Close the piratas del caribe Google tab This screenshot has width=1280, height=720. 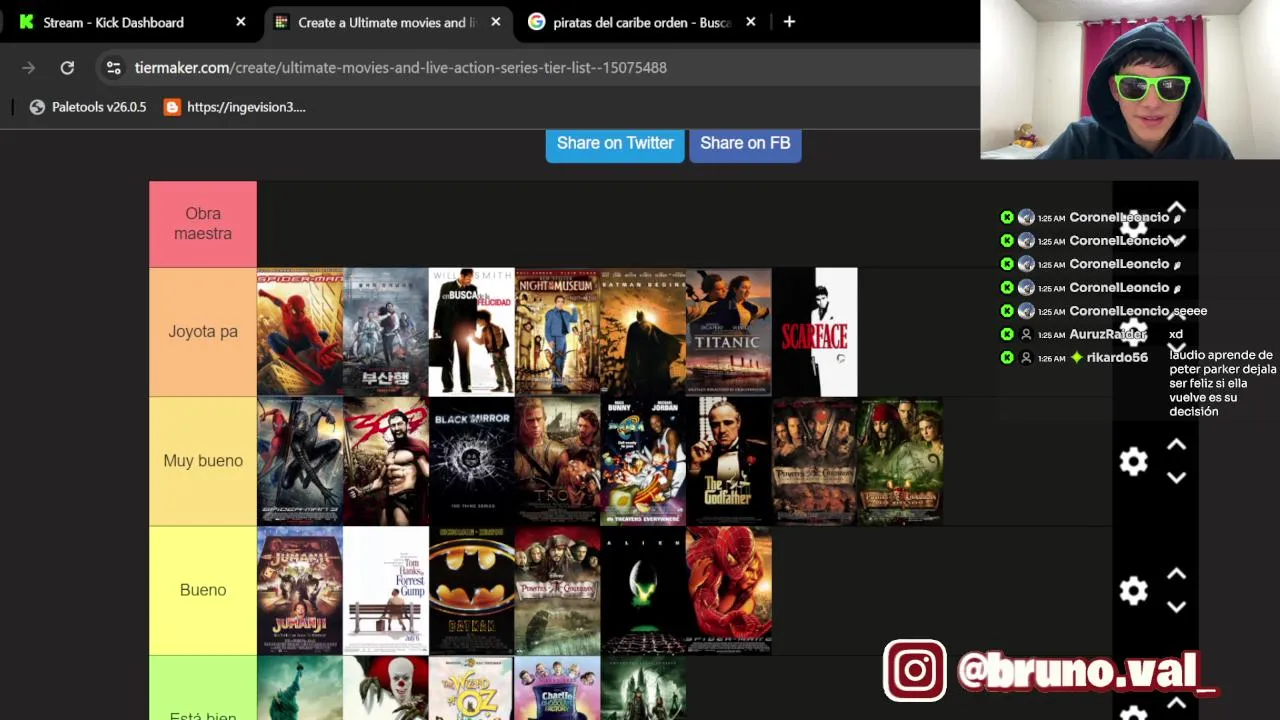[x=751, y=22]
